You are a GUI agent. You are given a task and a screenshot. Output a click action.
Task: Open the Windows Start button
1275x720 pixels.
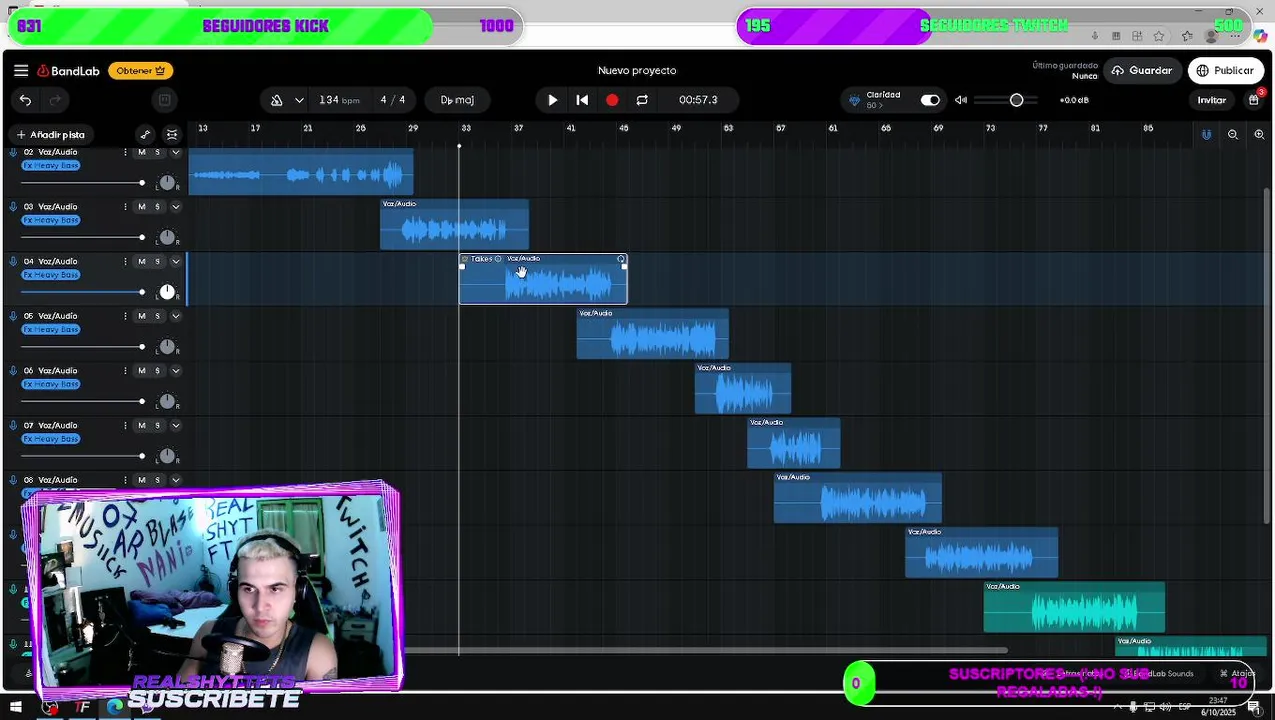click(x=16, y=707)
